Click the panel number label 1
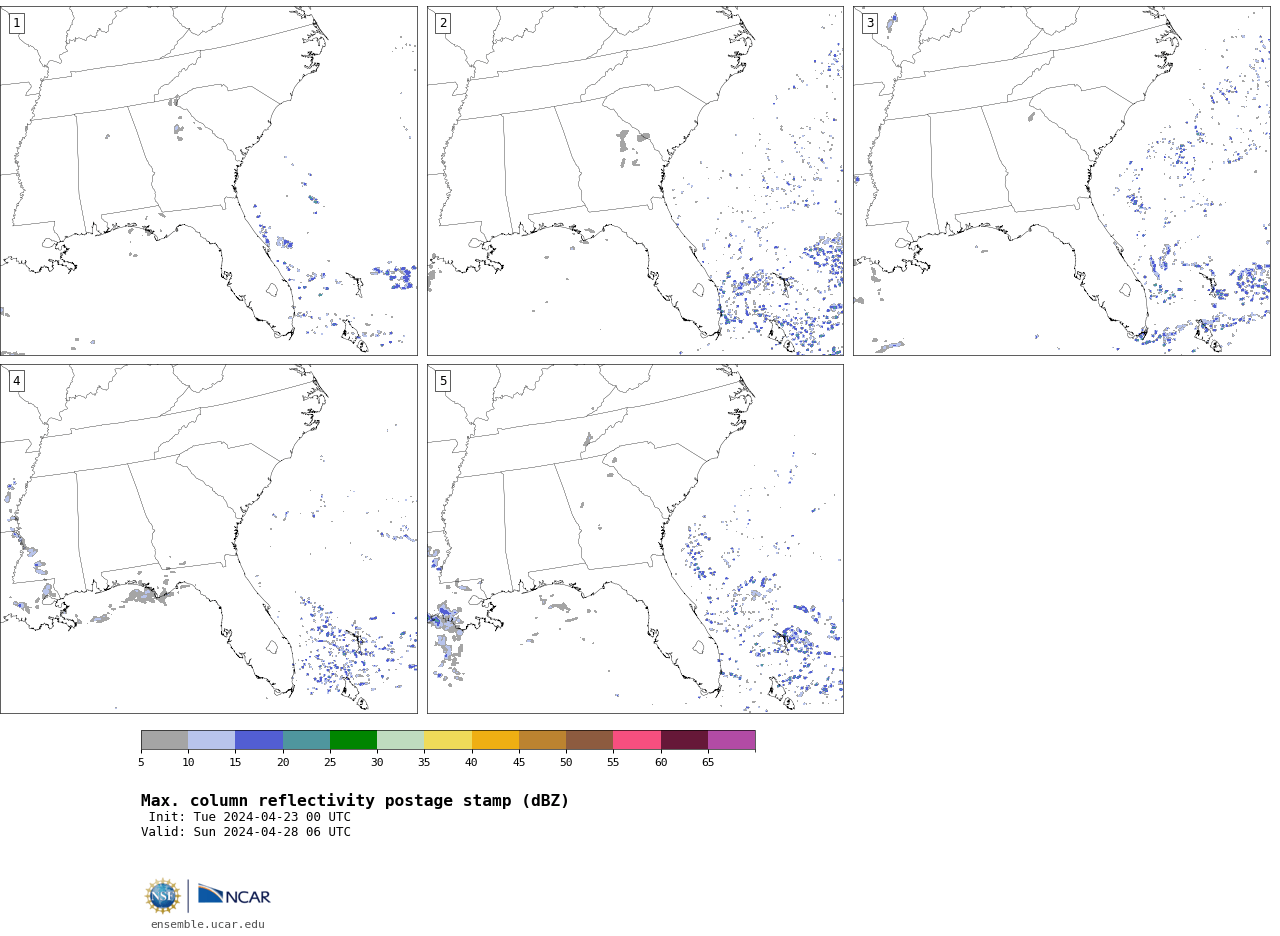This screenshot has height=936, width=1280. pyautogui.click(x=16, y=23)
